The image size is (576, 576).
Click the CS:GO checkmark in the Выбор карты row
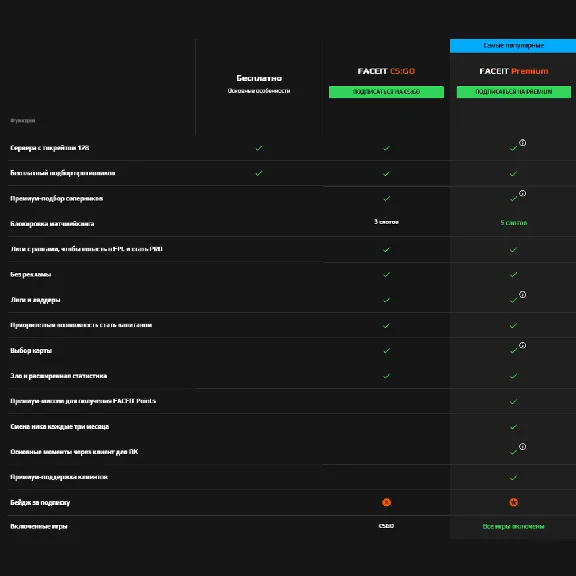(386, 351)
